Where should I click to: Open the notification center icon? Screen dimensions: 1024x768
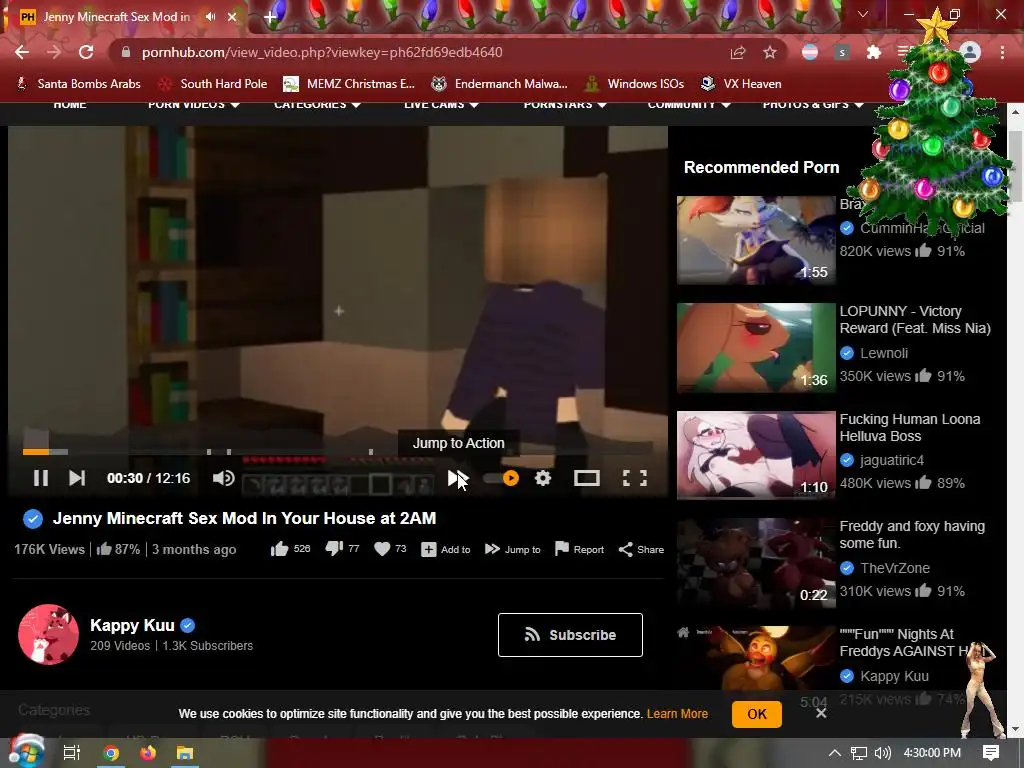click(991, 753)
